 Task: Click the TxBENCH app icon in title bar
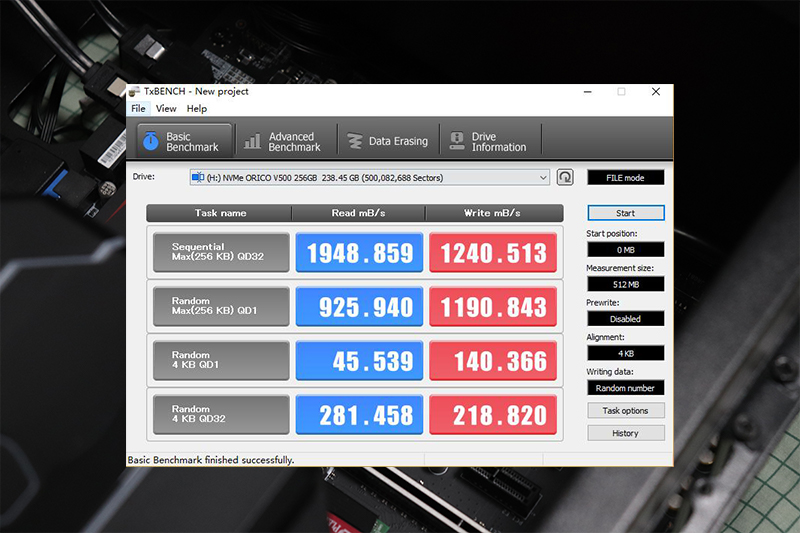point(134,91)
